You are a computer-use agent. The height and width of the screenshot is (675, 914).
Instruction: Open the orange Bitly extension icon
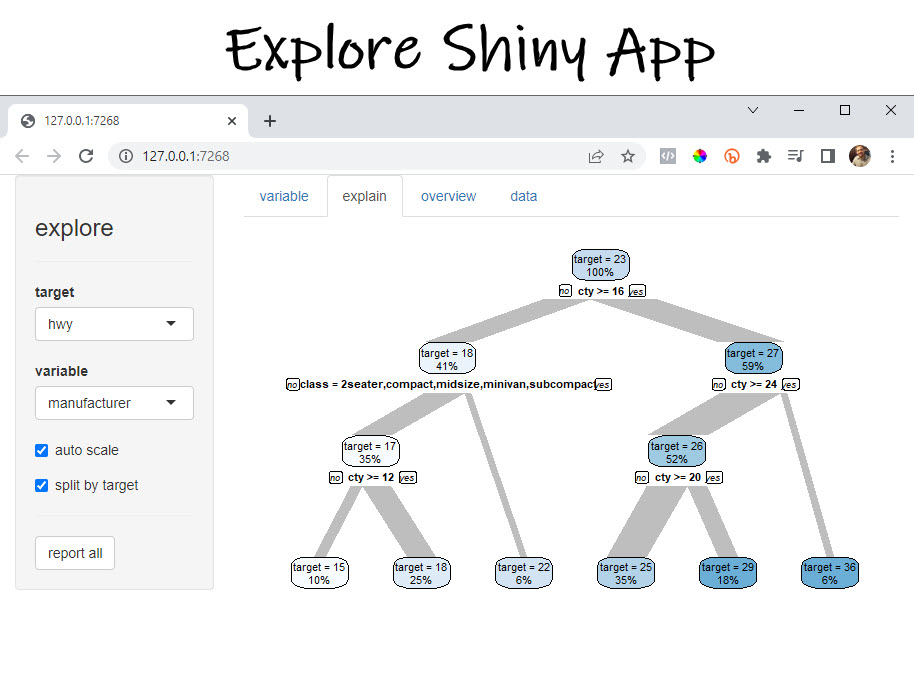[x=731, y=156]
